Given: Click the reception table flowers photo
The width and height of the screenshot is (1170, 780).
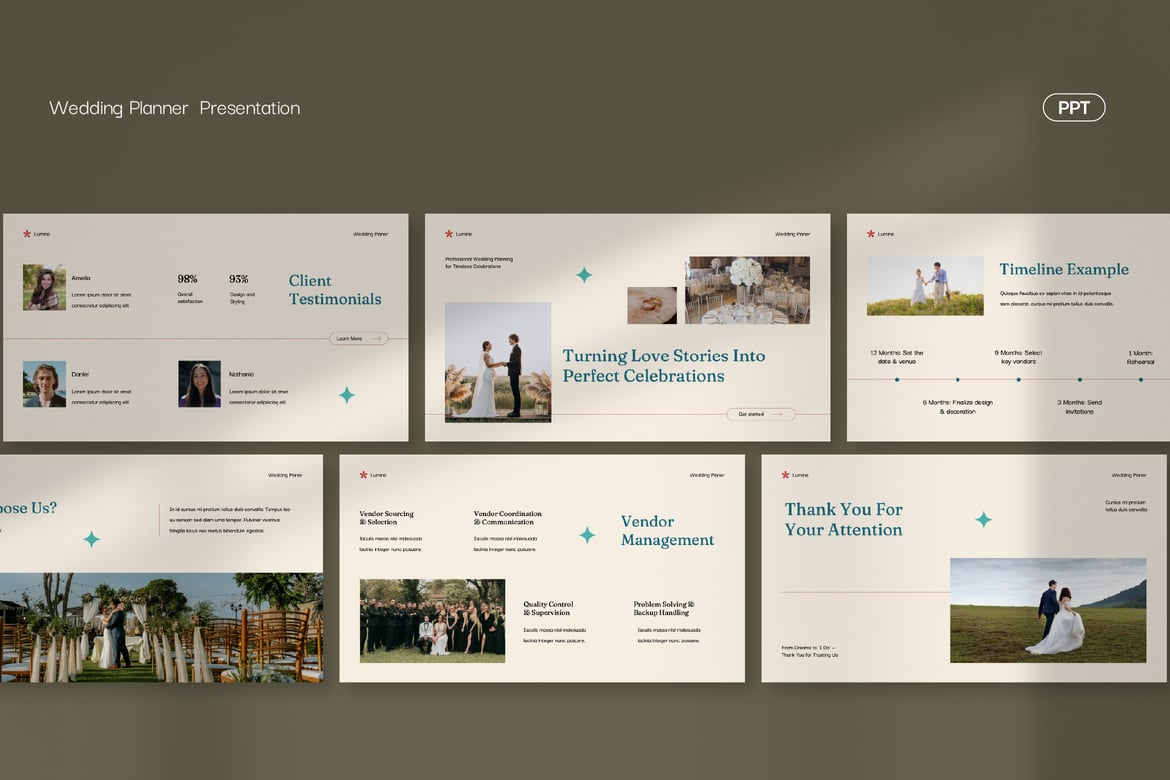Looking at the screenshot, I should click(x=748, y=290).
